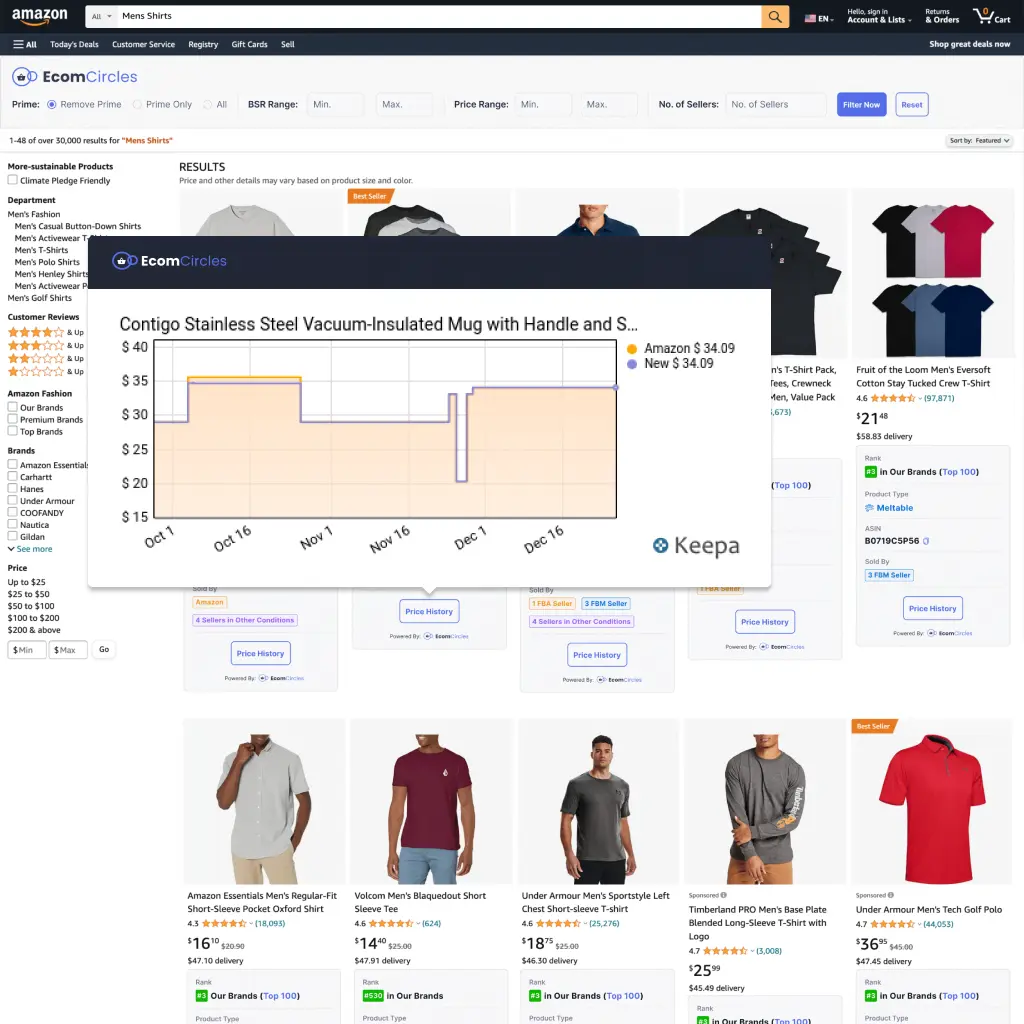Click EcomCircles logo in popup header
The width and height of the screenshot is (1024, 1024).
click(170, 261)
